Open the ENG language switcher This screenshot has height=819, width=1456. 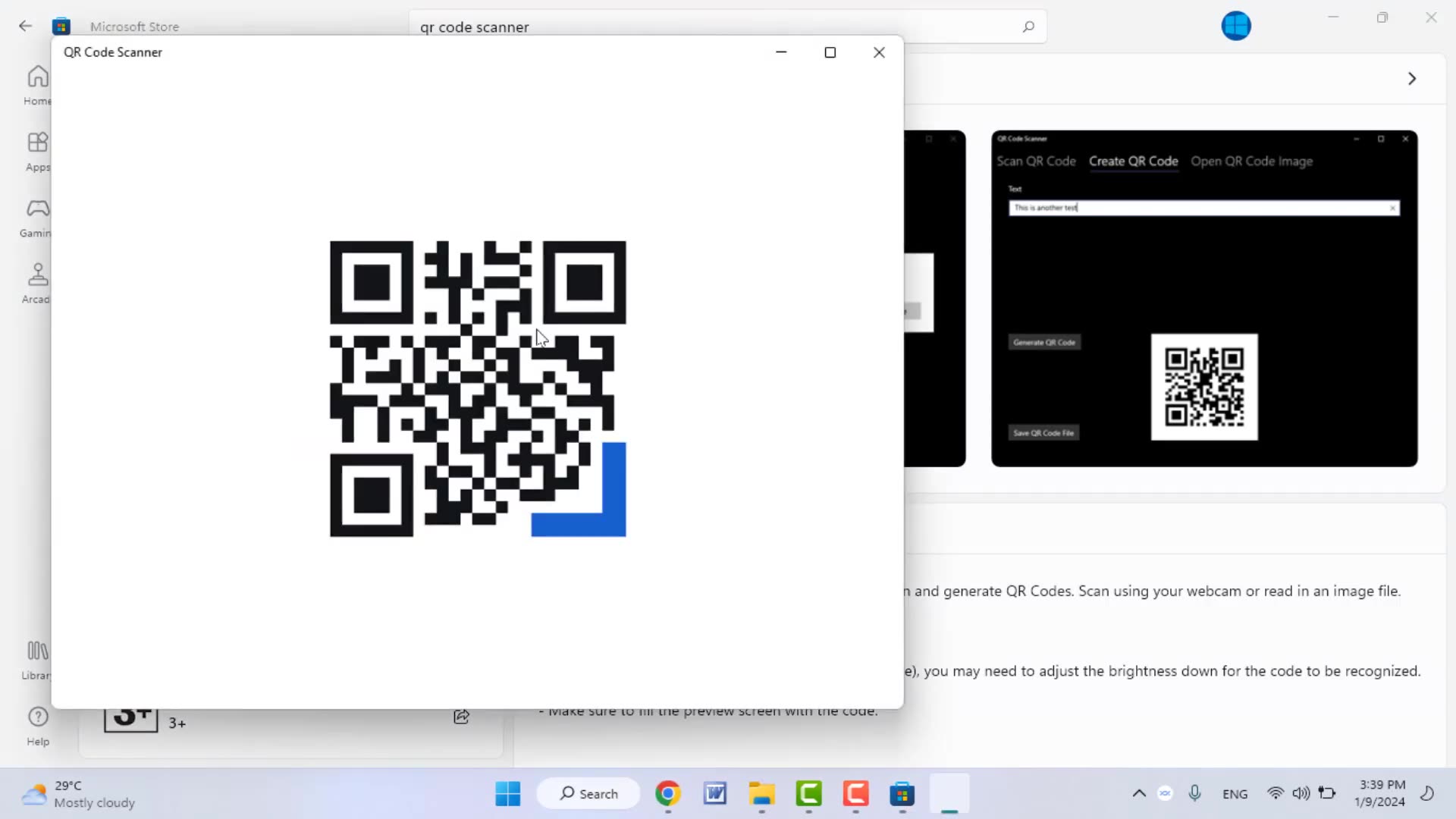pyautogui.click(x=1235, y=793)
